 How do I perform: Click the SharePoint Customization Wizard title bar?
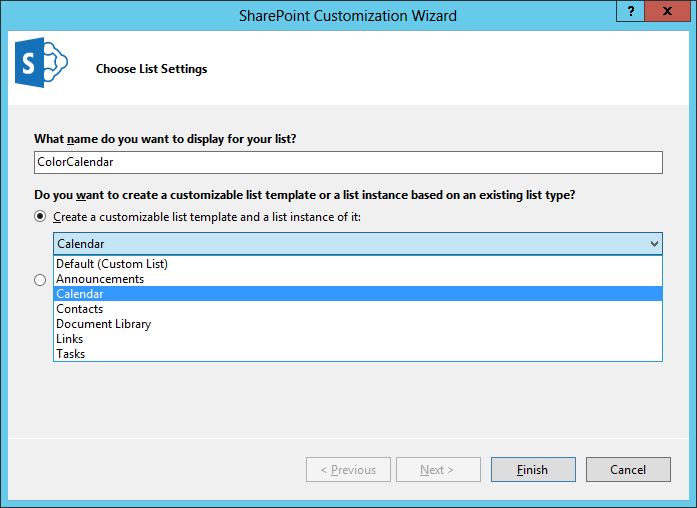348,16
